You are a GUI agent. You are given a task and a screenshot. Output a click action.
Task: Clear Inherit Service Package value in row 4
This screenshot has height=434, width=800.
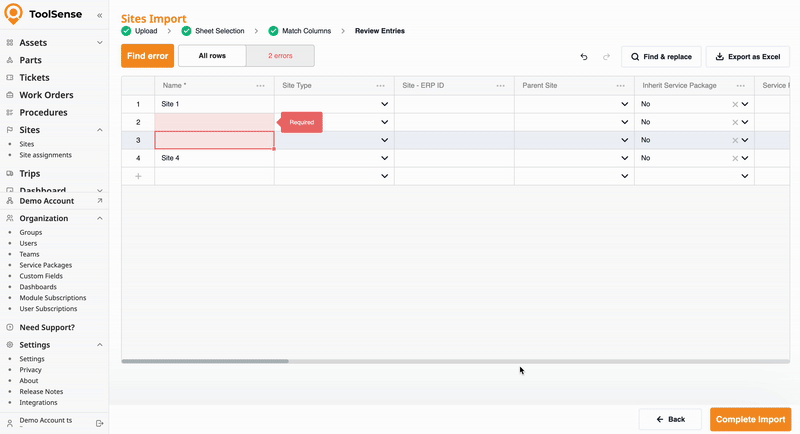[735, 158]
